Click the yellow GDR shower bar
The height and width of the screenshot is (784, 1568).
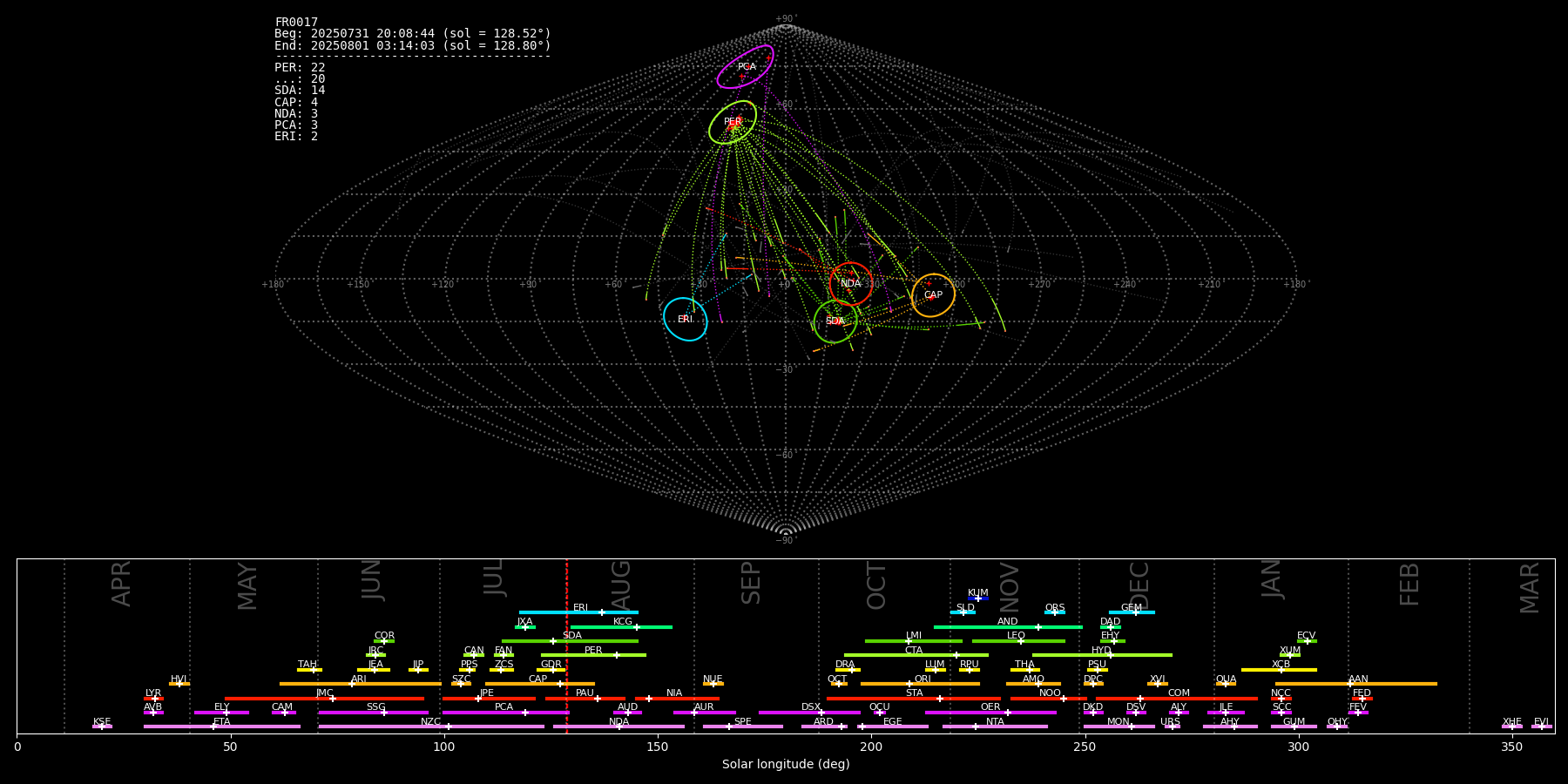point(552,670)
